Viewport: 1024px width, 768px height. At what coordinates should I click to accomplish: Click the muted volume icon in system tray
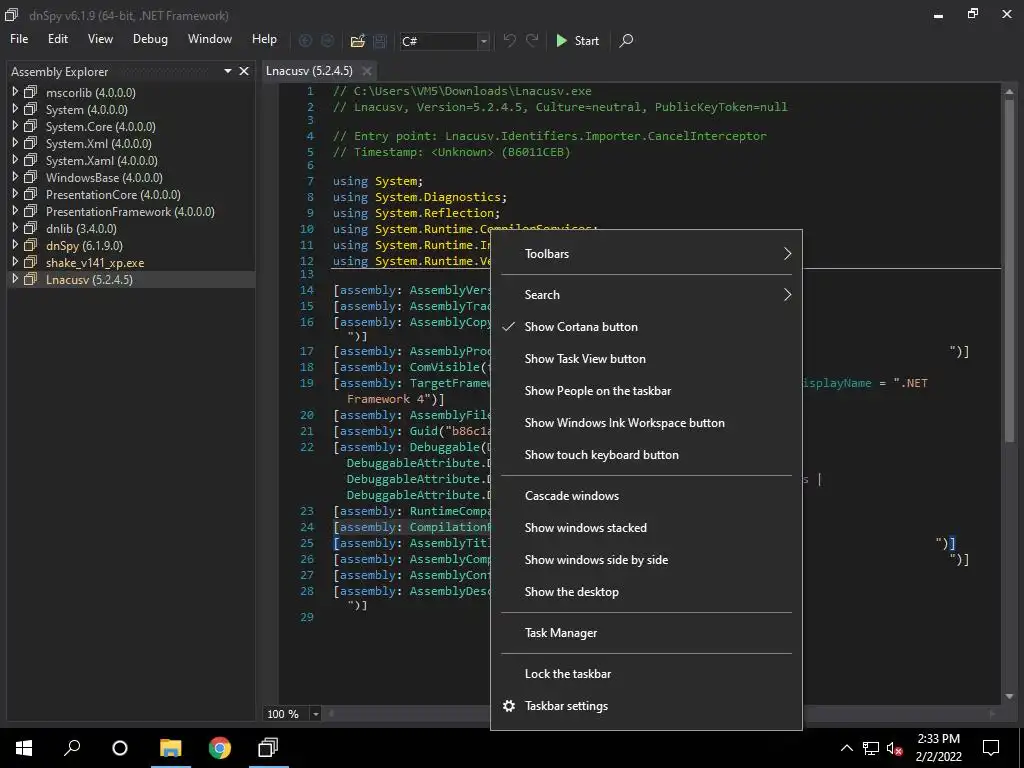pos(895,748)
